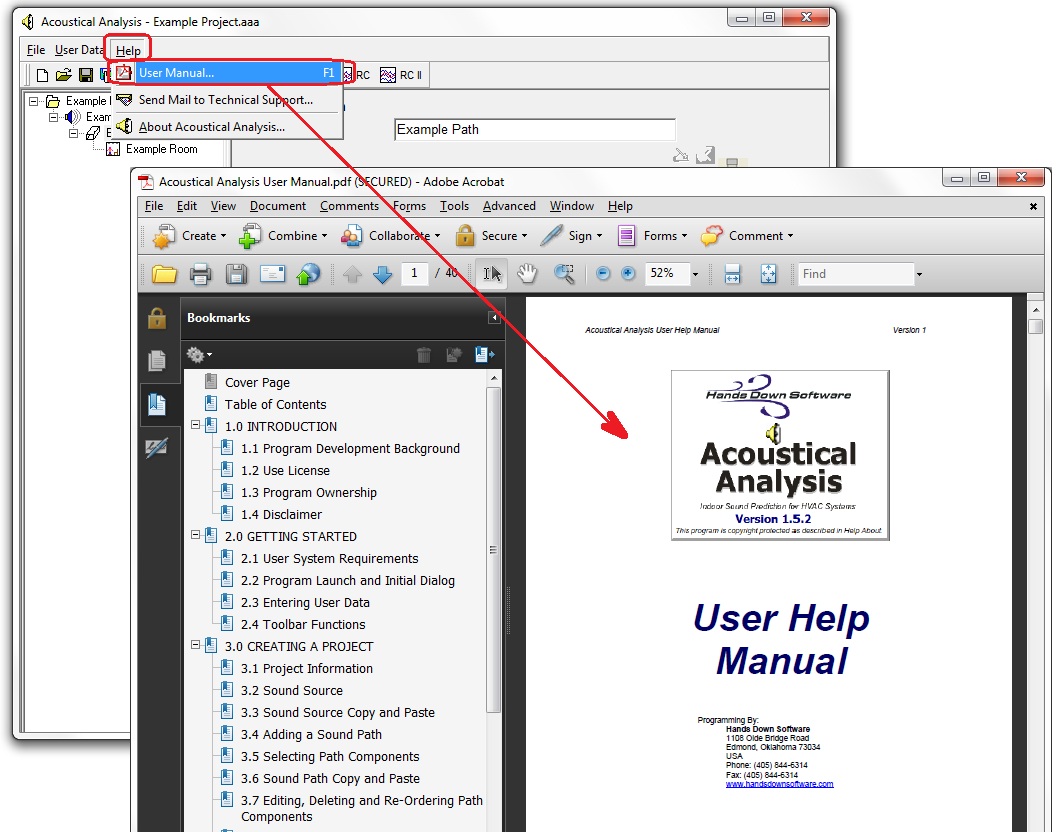
Task: Open the Cover Page bookmark
Action: tap(257, 382)
